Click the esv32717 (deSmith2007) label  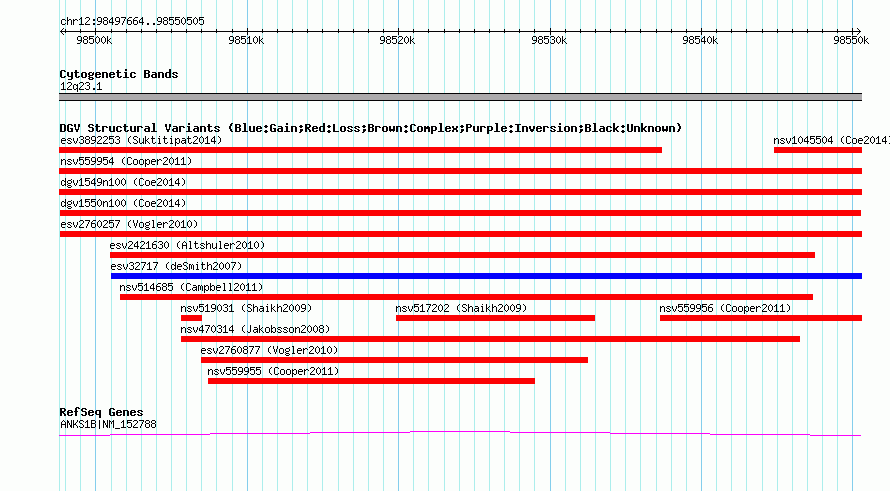coord(177,266)
